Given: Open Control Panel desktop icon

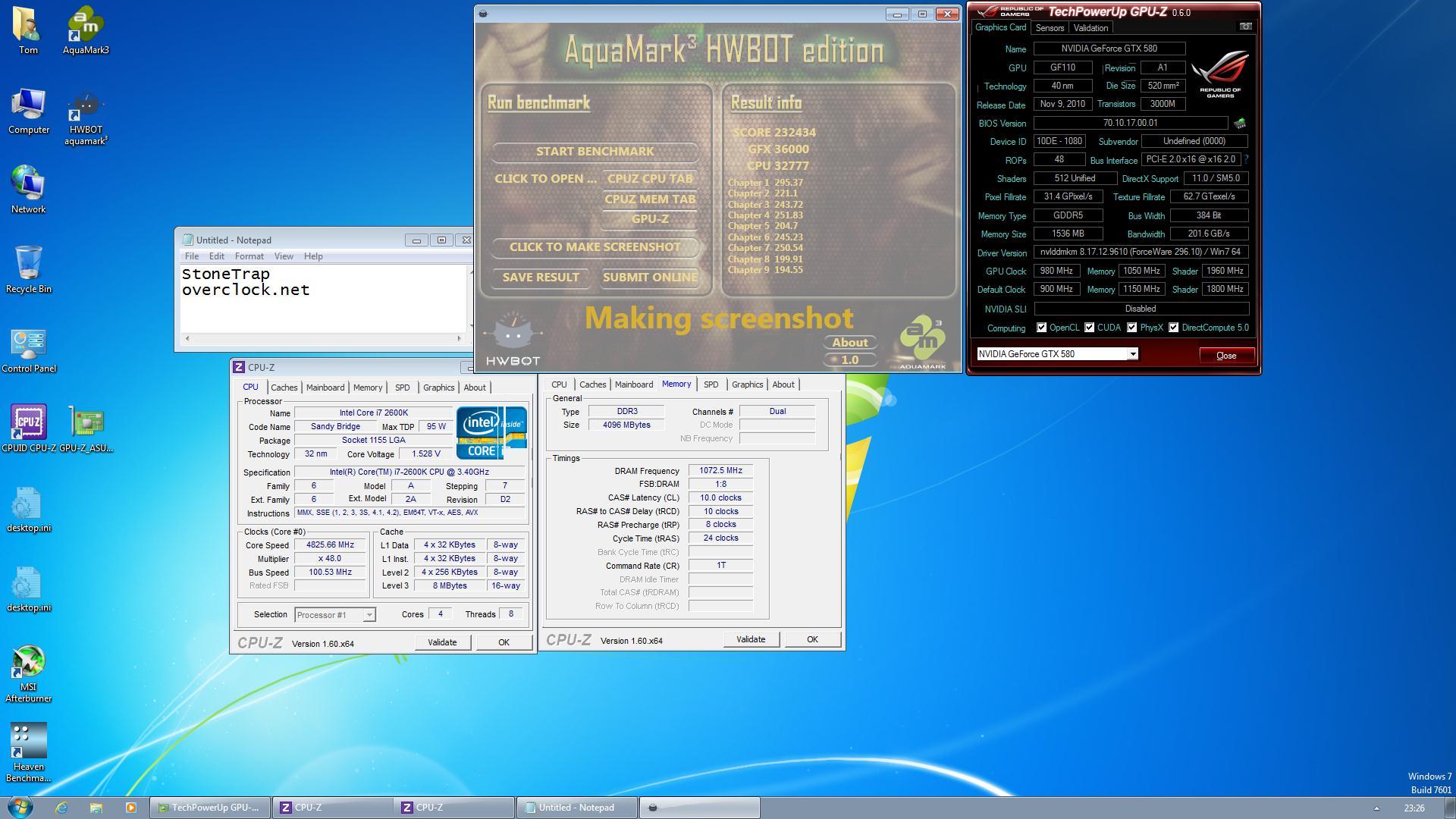Looking at the screenshot, I should pyautogui.click(x=28, y=350).
